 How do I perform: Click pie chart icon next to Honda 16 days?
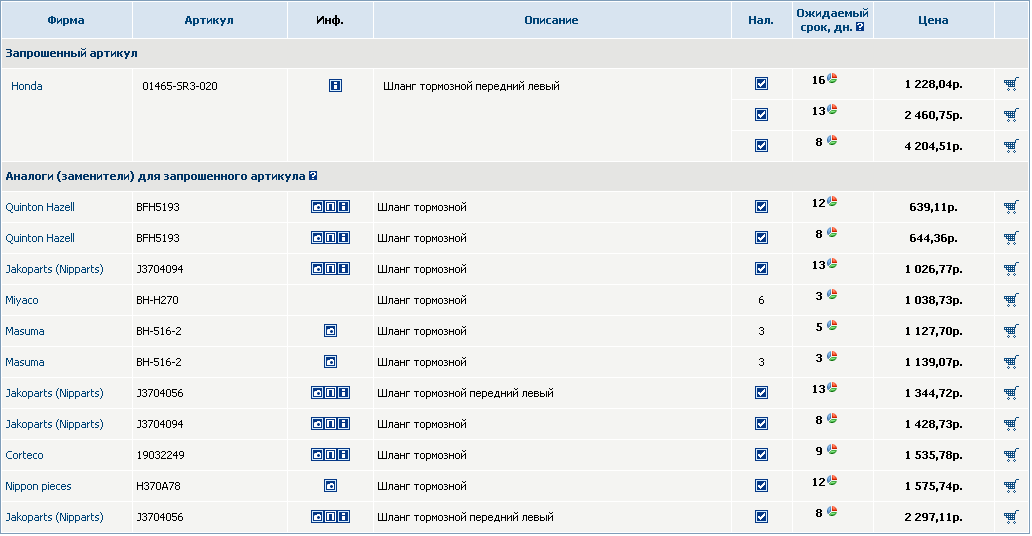(832, 78)
